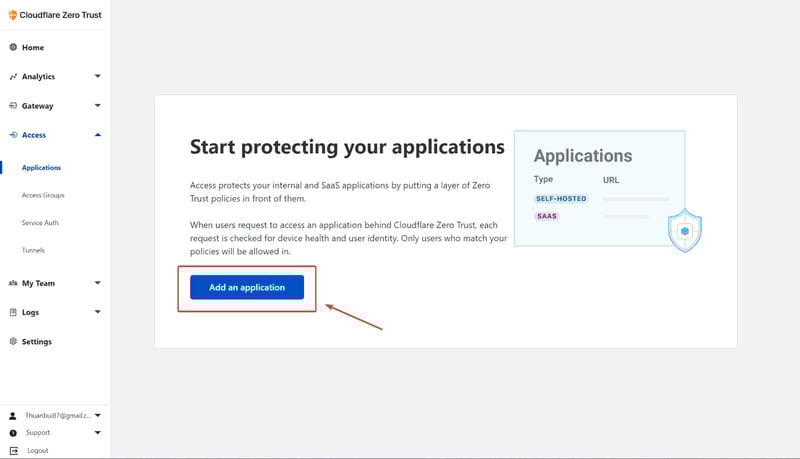
Task: Click the Cloudflare Zero Trust logo icon
Action: [x=12, y=15]
